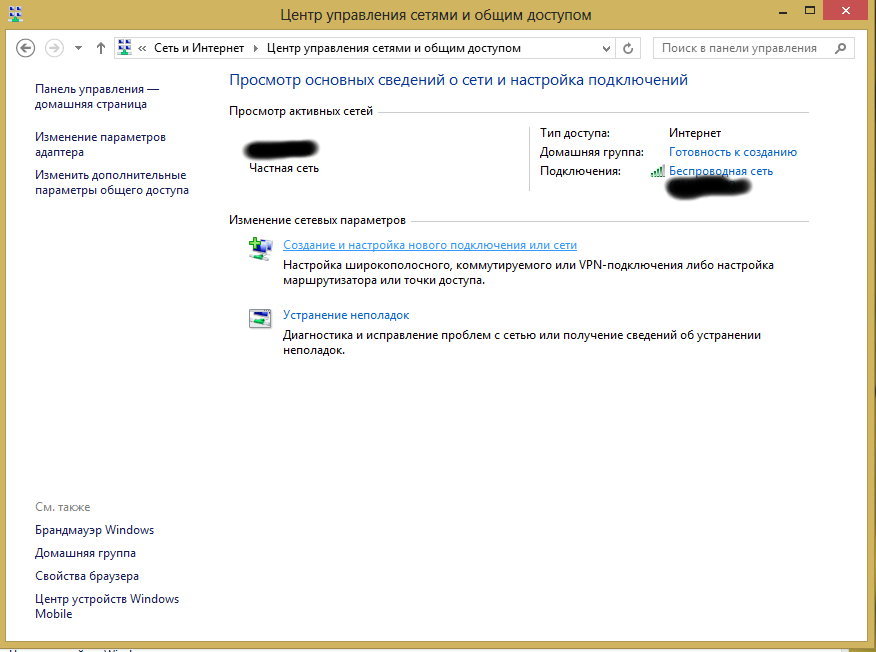Open 'Устранение неполадок' link

click(346, 315)
